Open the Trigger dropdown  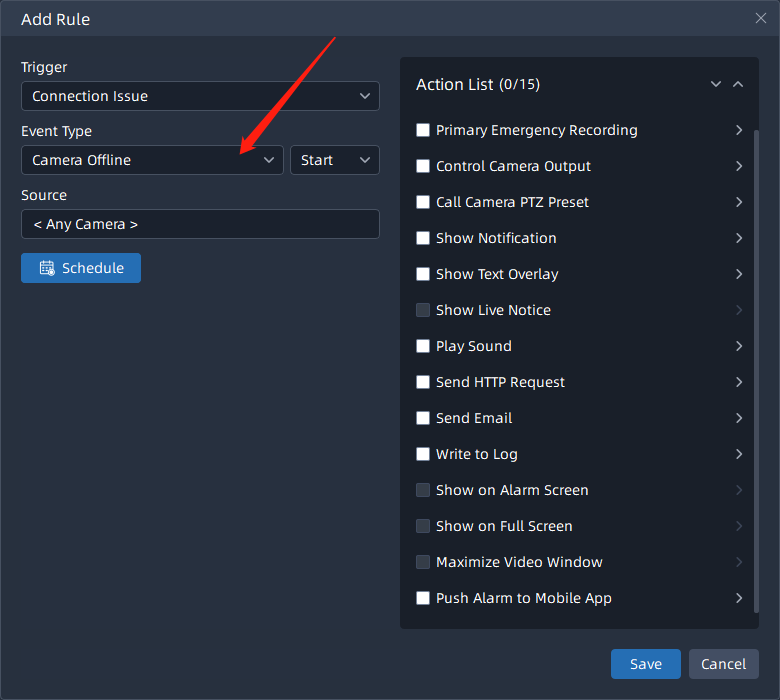pyautogui.click(x=200, y=96)
